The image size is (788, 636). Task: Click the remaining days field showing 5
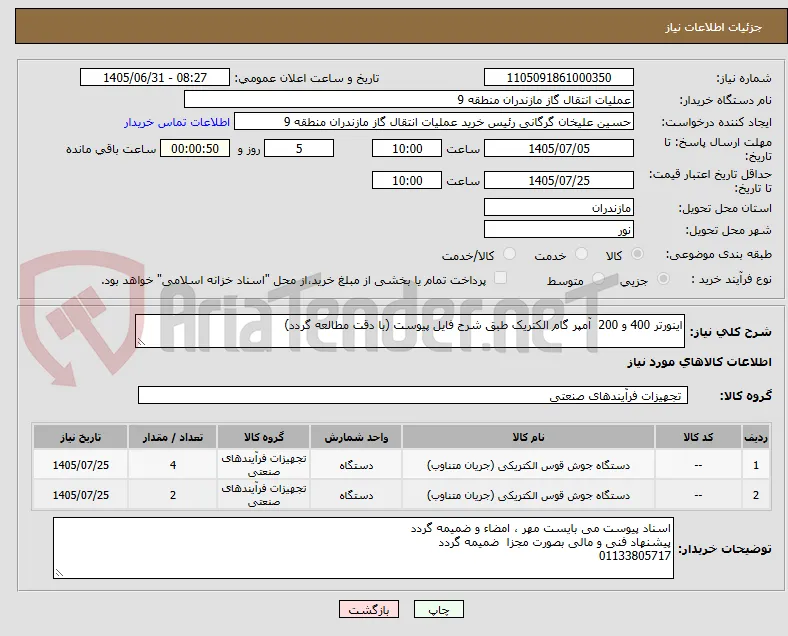point(299,148)
